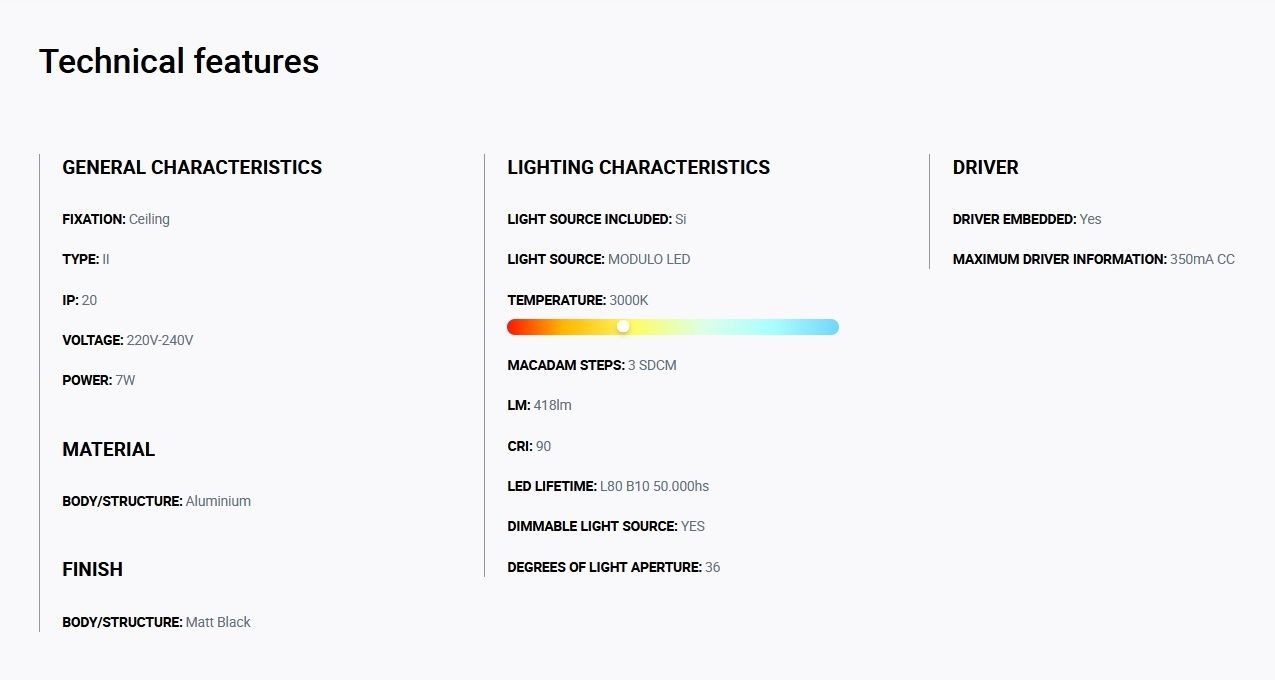Select the Dimmable Light Source YES row
This screenshot has width=1275, height=680.
point(606,526)
